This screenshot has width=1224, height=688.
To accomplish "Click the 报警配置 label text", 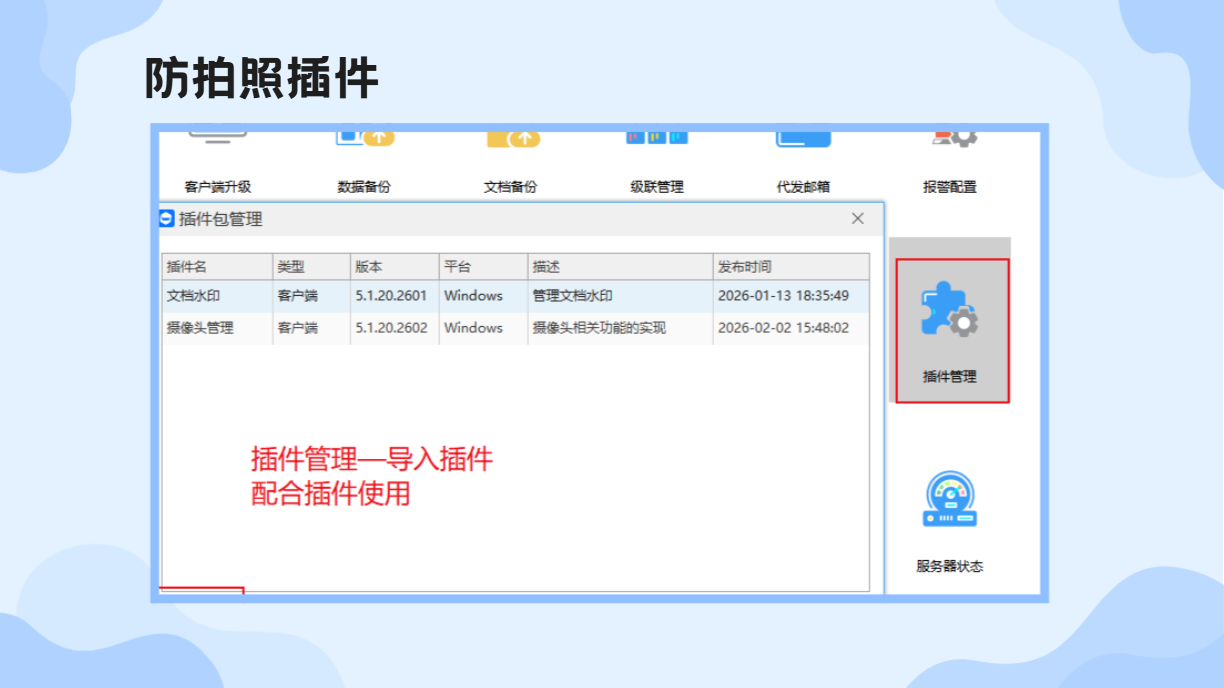I will coord(949,186).
